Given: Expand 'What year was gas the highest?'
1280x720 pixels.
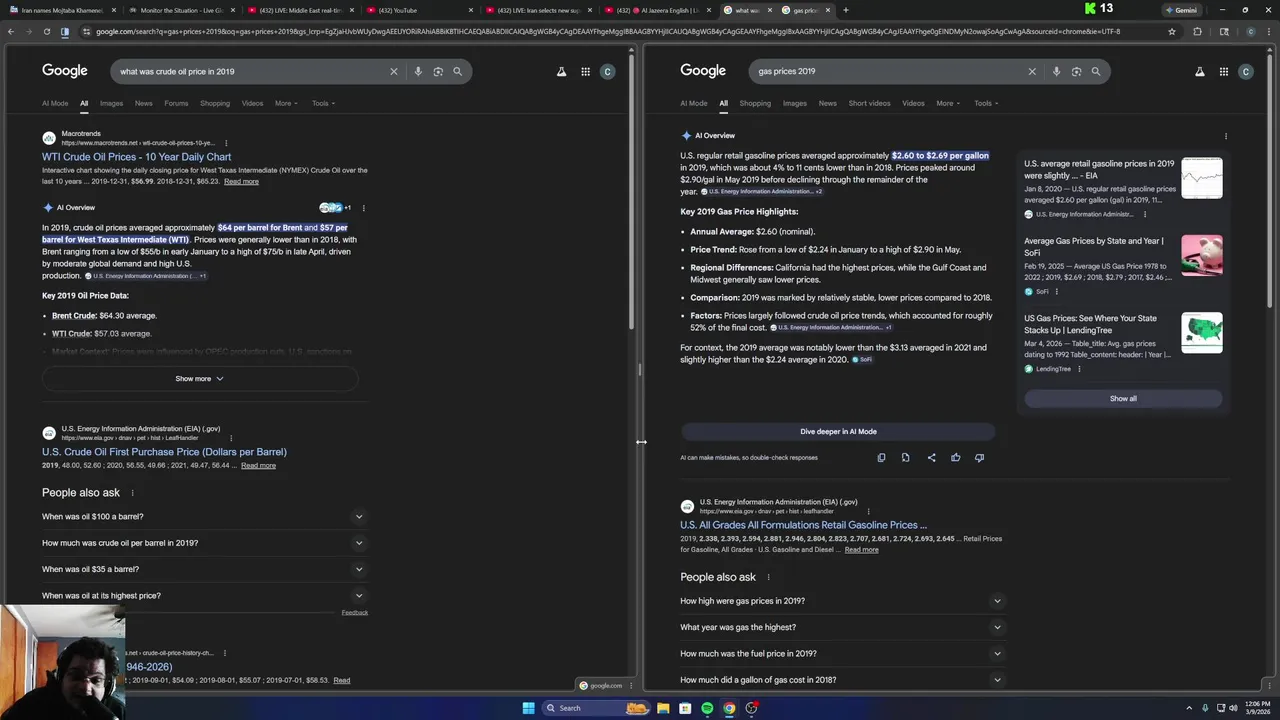Looking at the screenshot, I should click(x=842, y=627).
